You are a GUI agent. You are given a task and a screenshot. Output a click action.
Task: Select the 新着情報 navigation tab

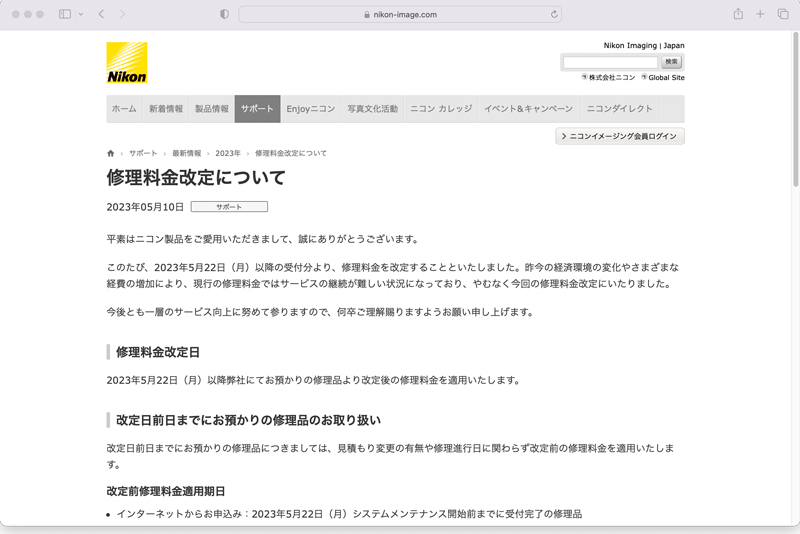point(166,109)
